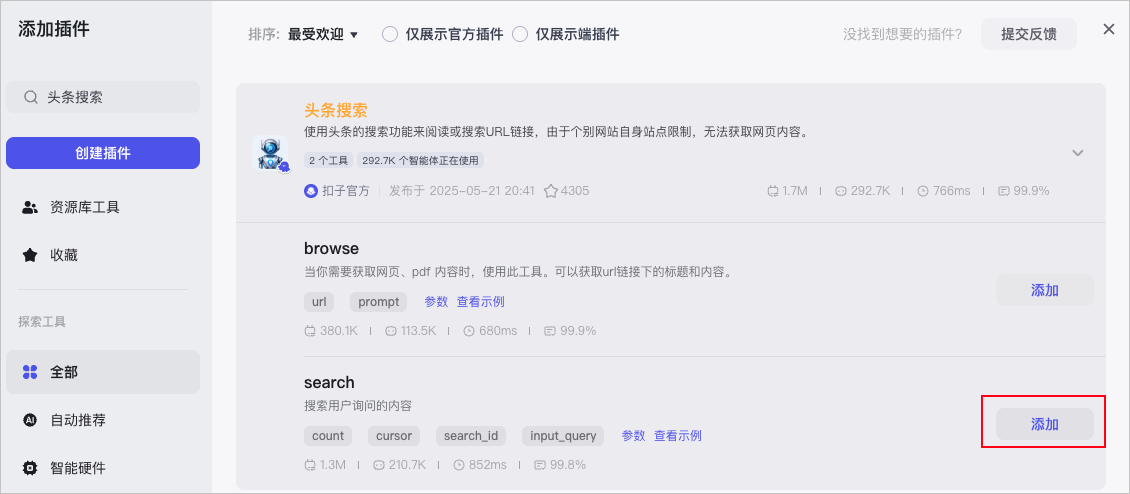Click the search_id parameter tag

[x=471, y=436]
